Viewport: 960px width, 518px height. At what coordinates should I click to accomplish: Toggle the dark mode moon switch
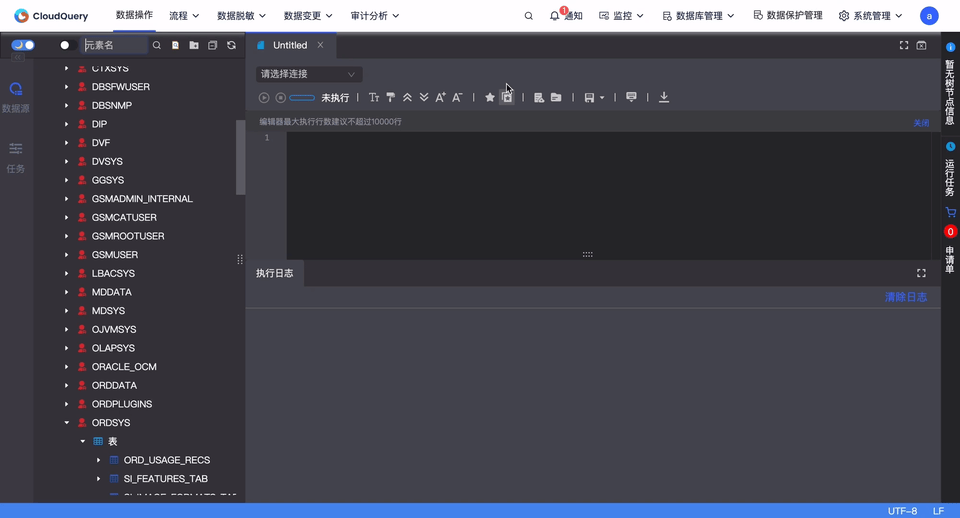[23, 45]
